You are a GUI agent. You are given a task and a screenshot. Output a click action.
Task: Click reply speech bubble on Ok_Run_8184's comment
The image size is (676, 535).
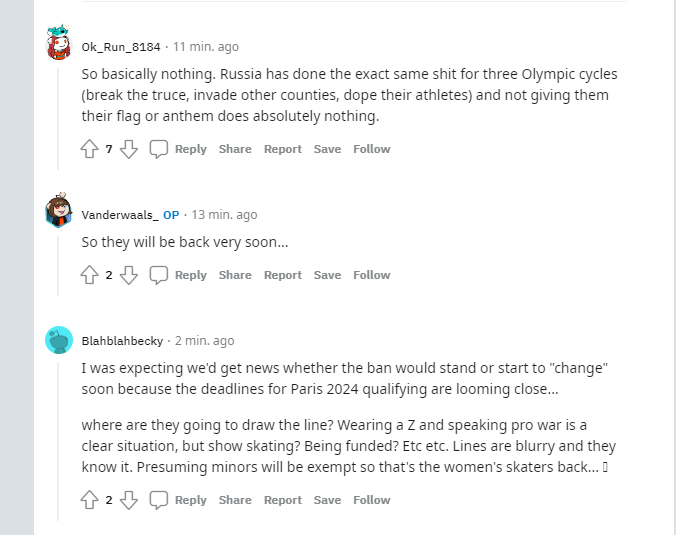point(159,149)
